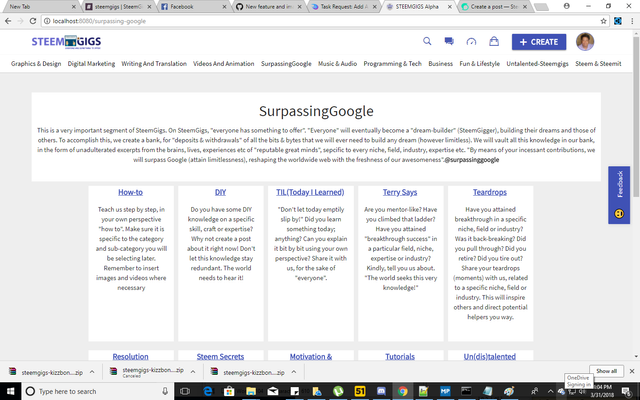Open Untalented-Steemgigs category
Viewport: 640px width, 400px height.
click(x=537, y=64)
